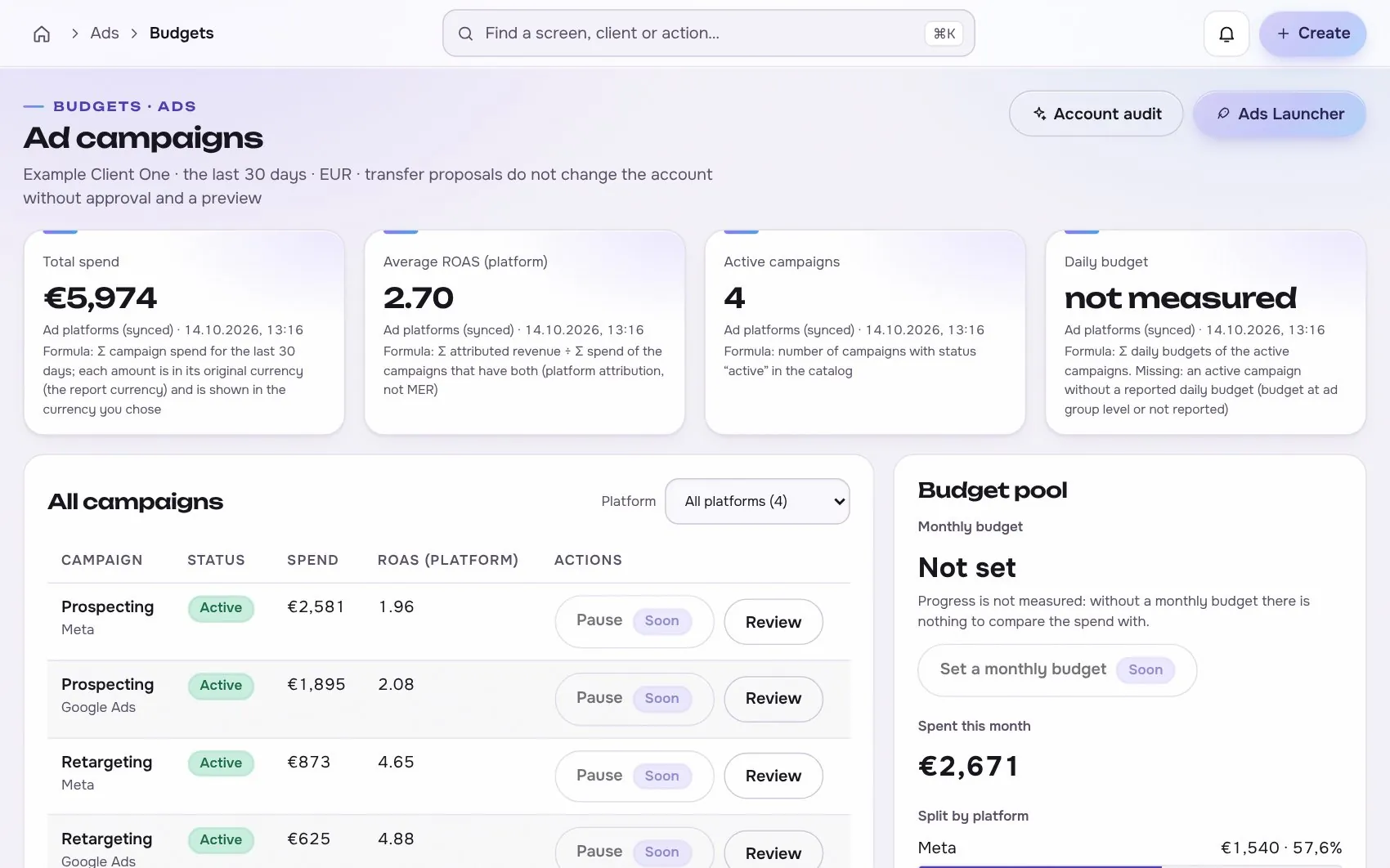Review the Prospecting Meta campaign
This screenshot has width=1390, height=868.
(773, 622)
